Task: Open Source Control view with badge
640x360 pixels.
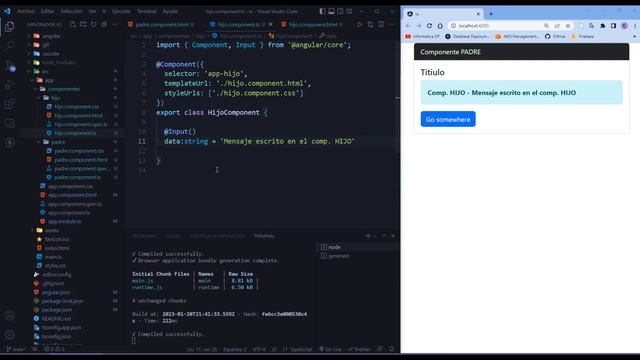Action: coord(10,66)
